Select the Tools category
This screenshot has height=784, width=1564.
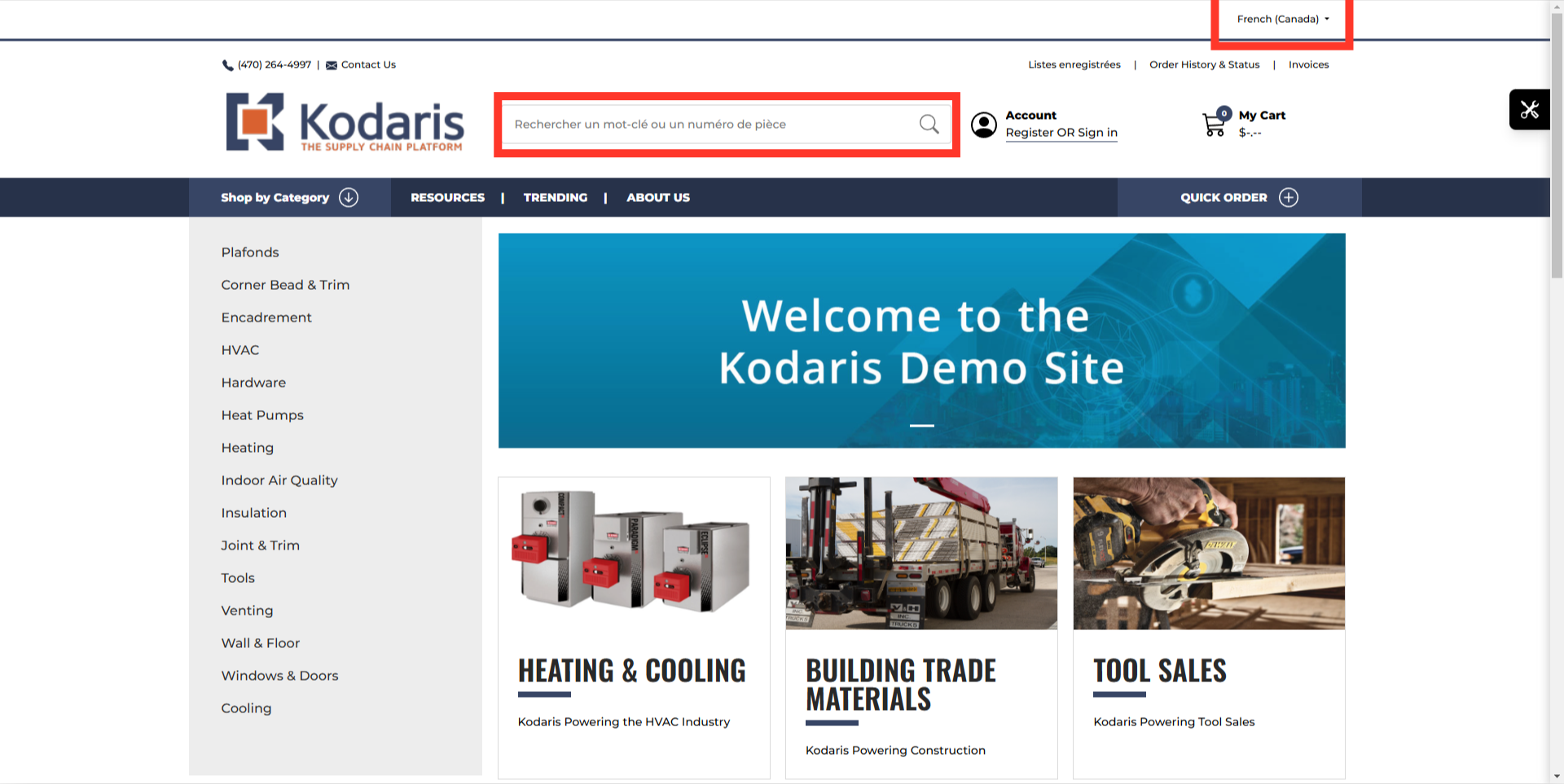tap(238, 578)
